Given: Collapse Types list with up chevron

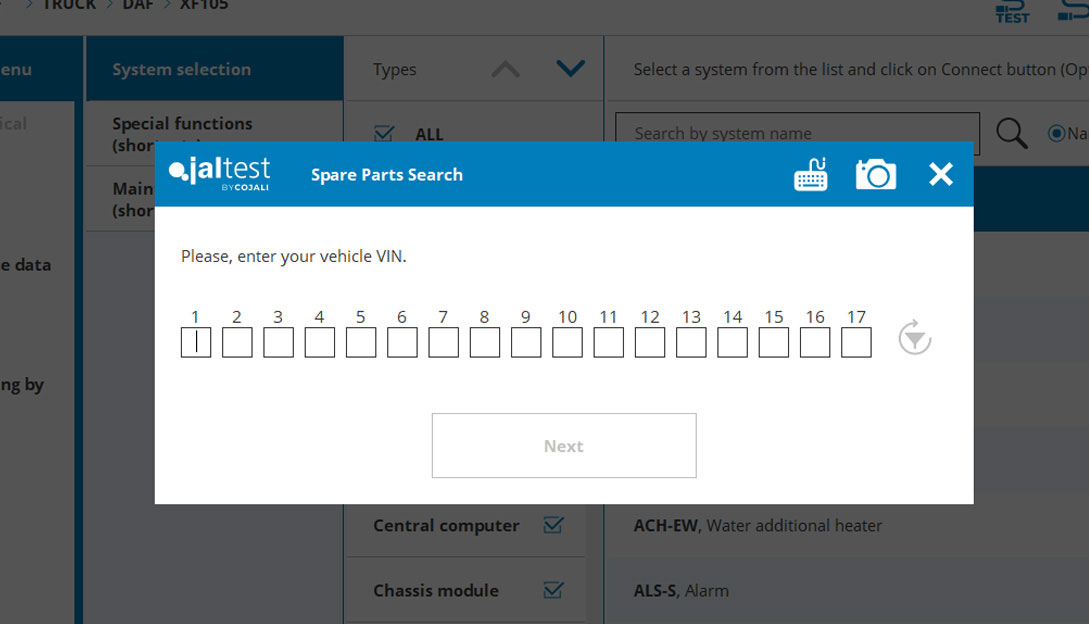Looking at the screenshot, I should click(506, 69).
